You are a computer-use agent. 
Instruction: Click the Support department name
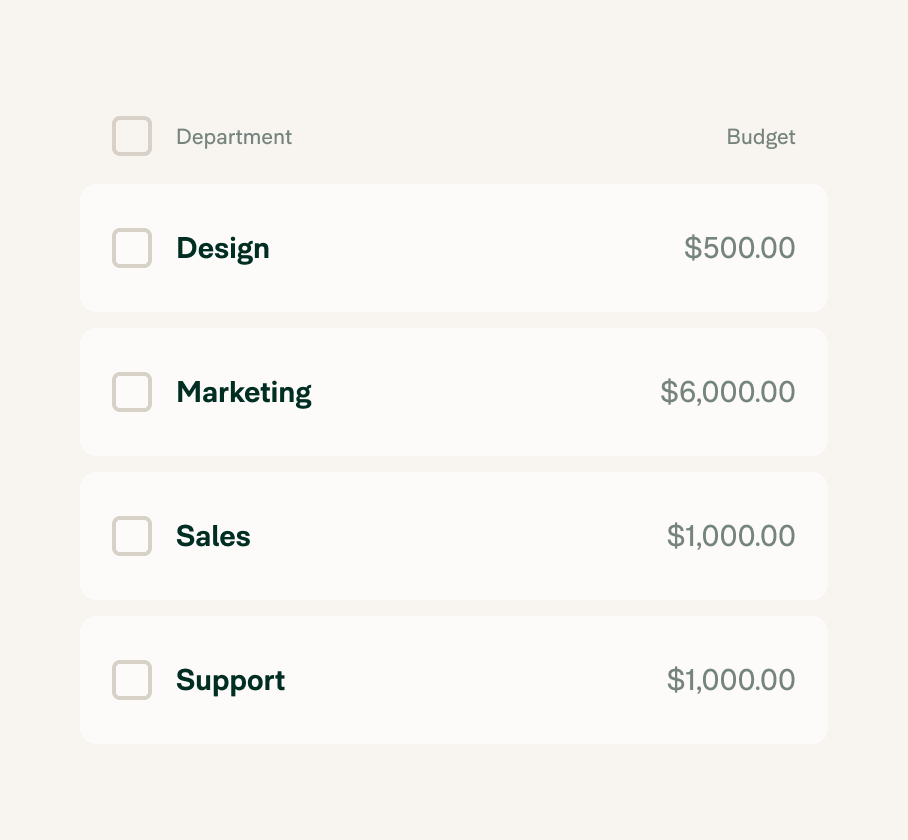pos(230,680)
